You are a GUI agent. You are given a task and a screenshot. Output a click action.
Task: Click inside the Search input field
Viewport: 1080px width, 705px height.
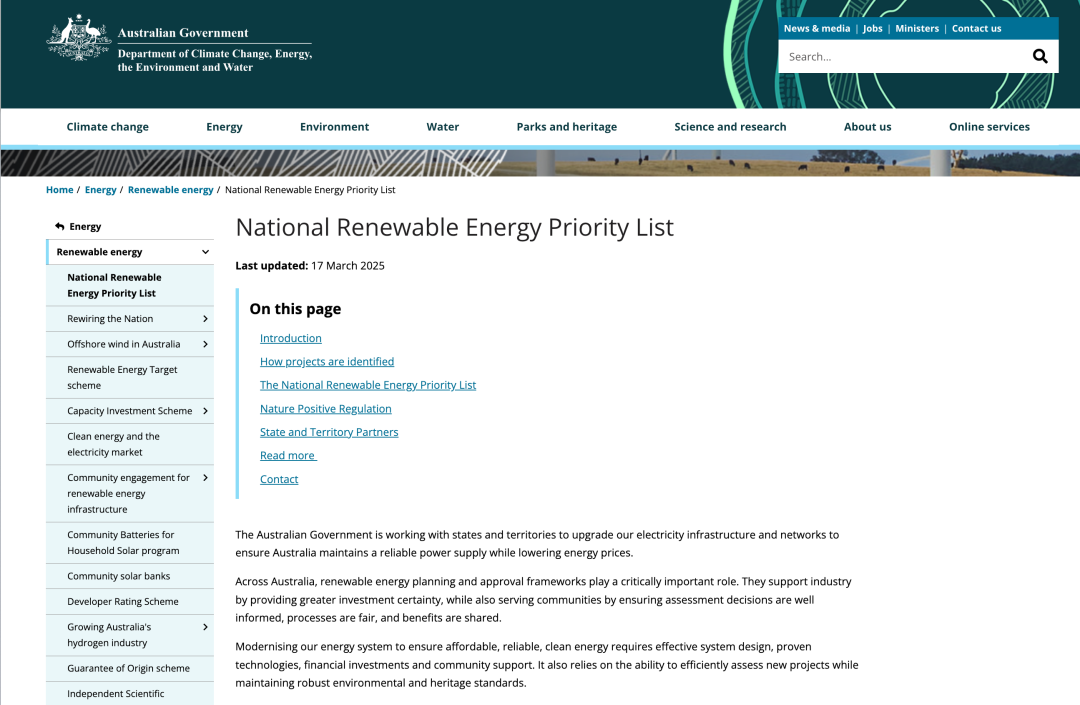pyautogui.click(x=900, y=57)
